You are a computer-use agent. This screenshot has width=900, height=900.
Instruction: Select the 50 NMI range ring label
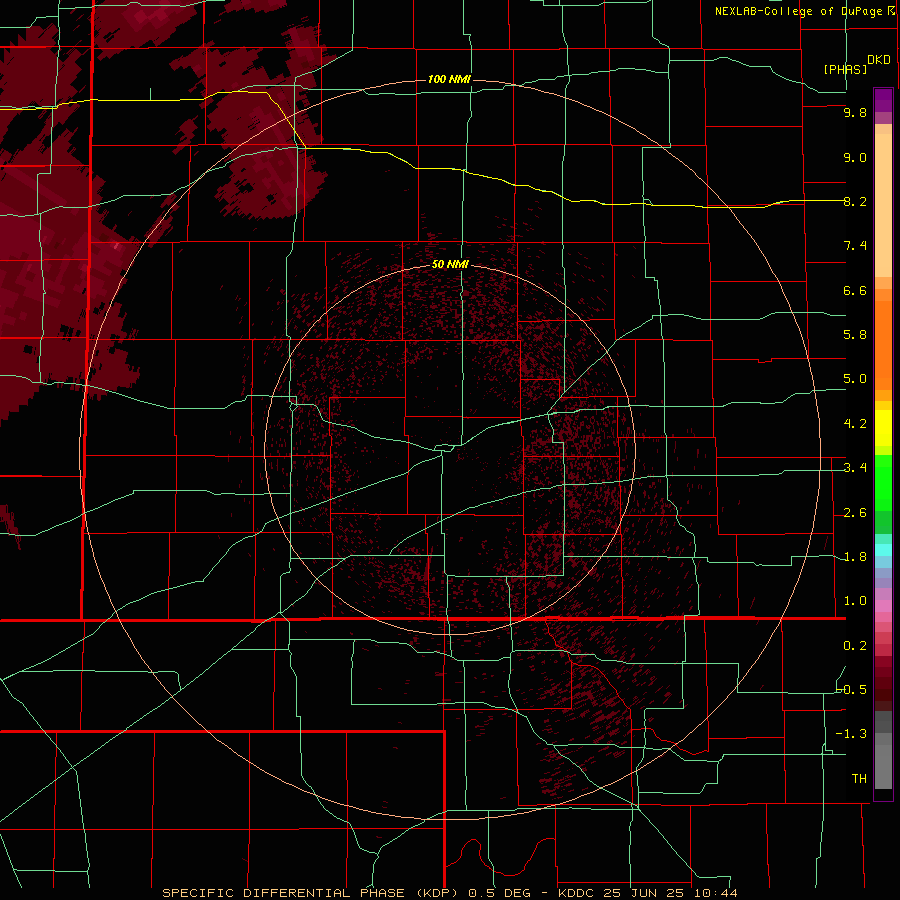pos(450,264)
